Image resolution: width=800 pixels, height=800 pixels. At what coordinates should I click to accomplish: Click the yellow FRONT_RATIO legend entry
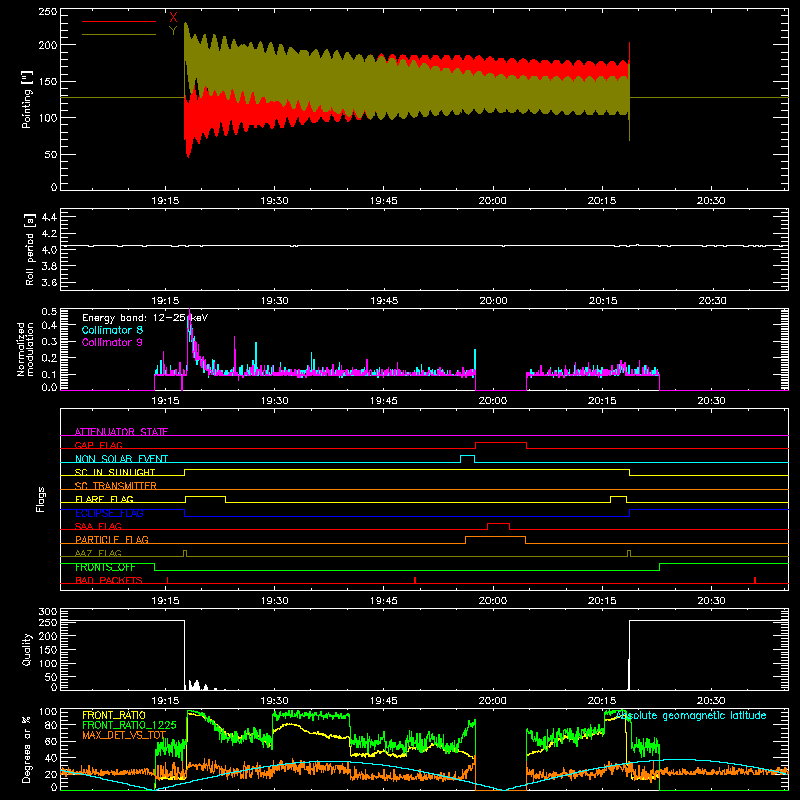pyautogui.click(x=114, y=715)
